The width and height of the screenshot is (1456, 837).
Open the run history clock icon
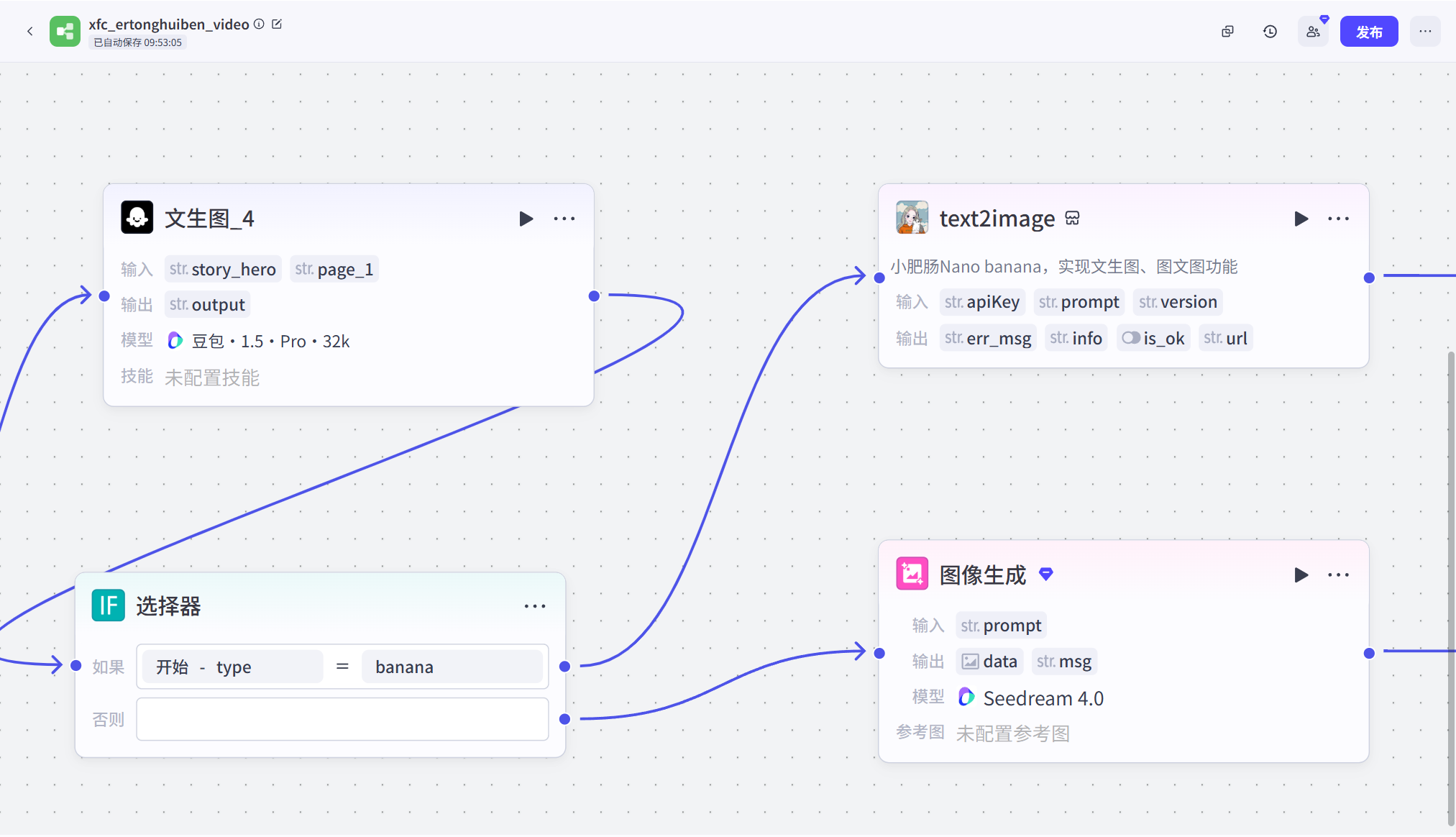[x=1270, y=32]
